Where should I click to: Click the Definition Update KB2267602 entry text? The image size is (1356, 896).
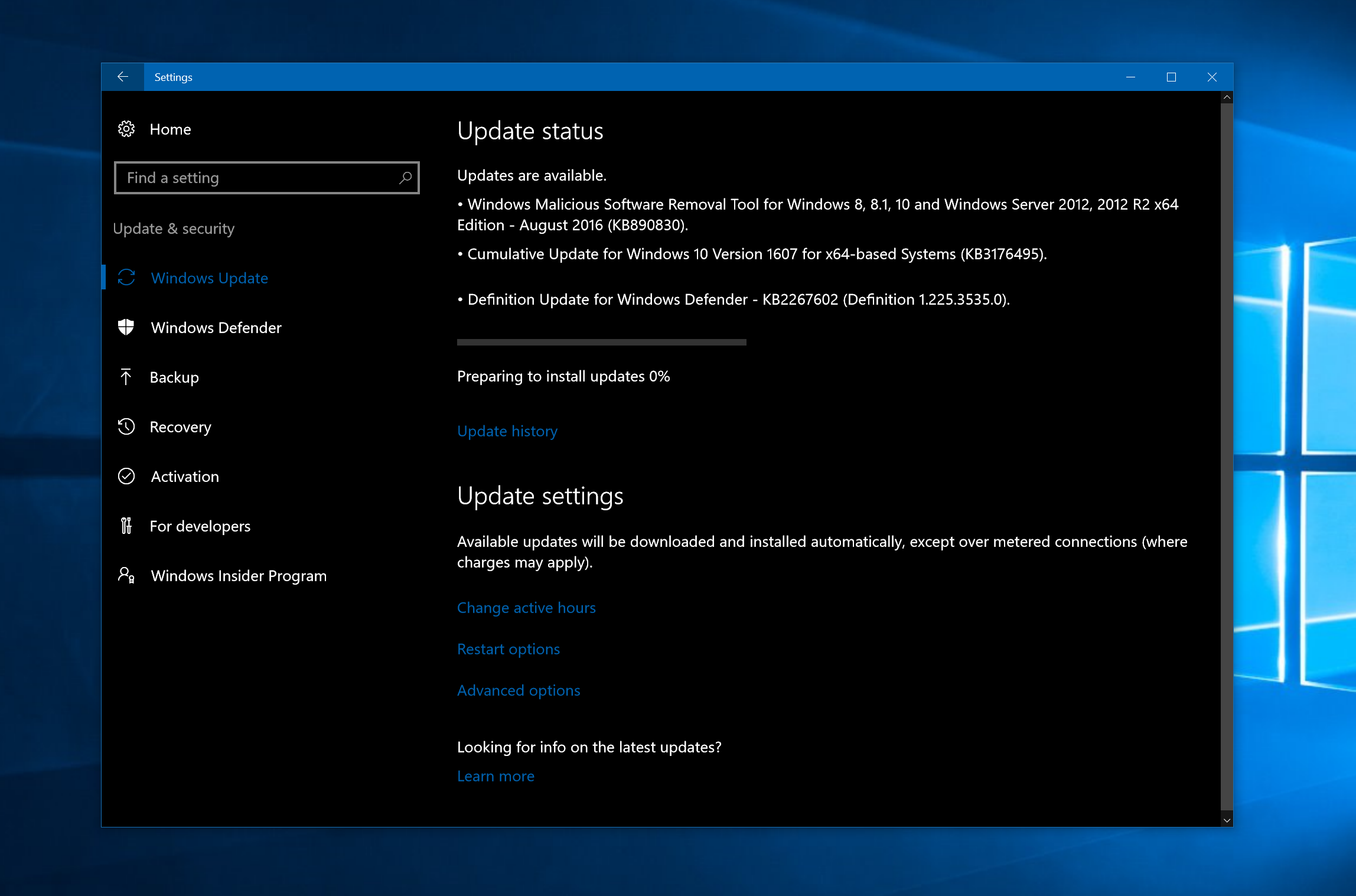click(734, 299)
